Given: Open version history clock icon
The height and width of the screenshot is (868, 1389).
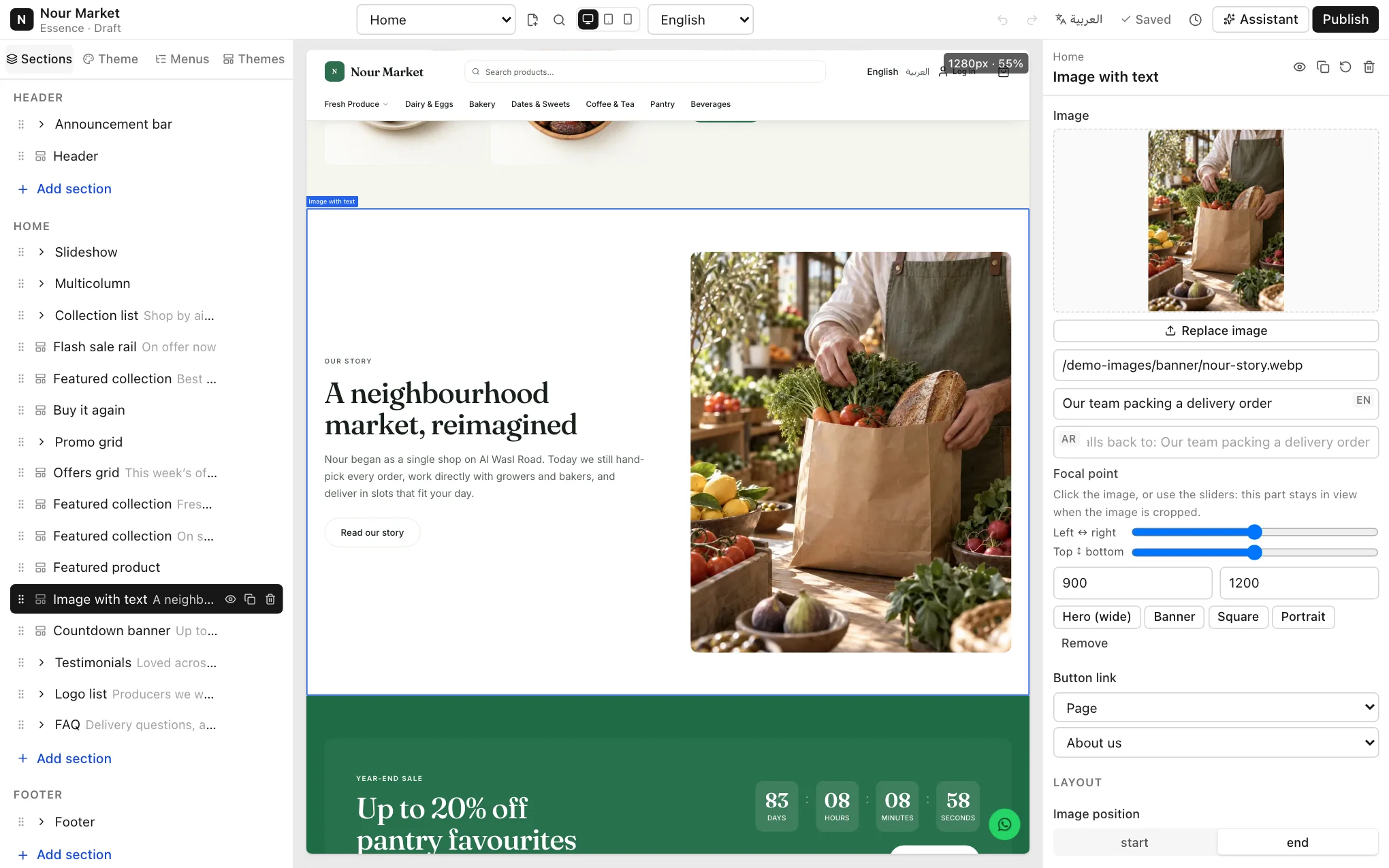Looking at the screenshot, I should (x=1195, y=20).
